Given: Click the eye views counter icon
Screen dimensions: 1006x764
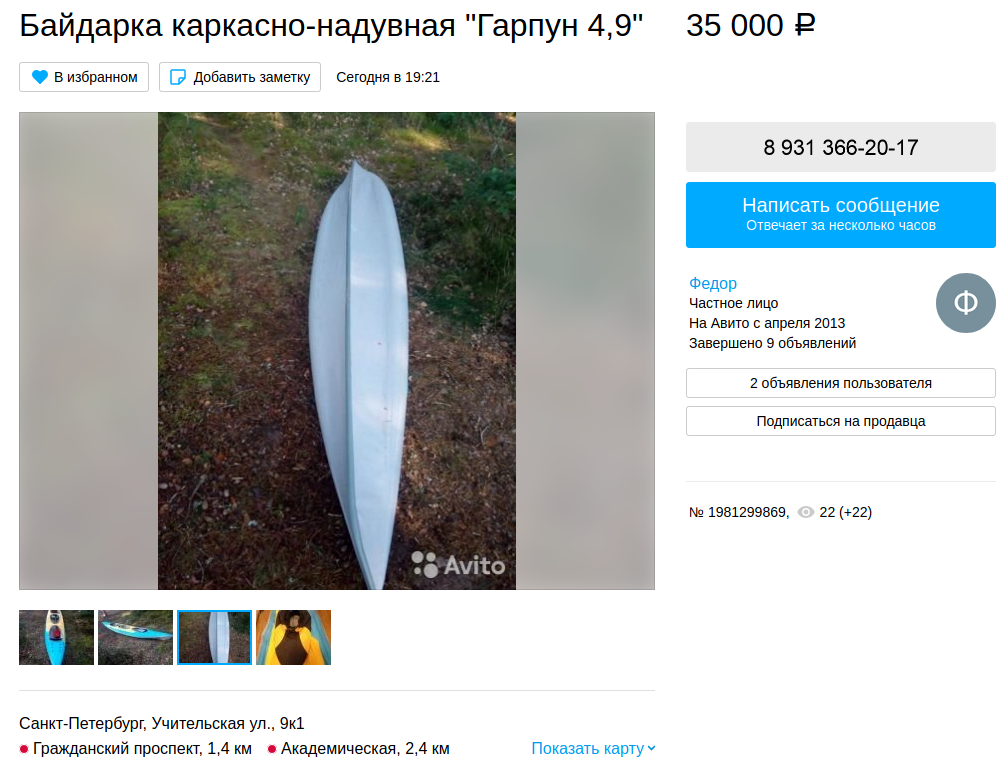Looking at the screenshot, I should [805, 512].
